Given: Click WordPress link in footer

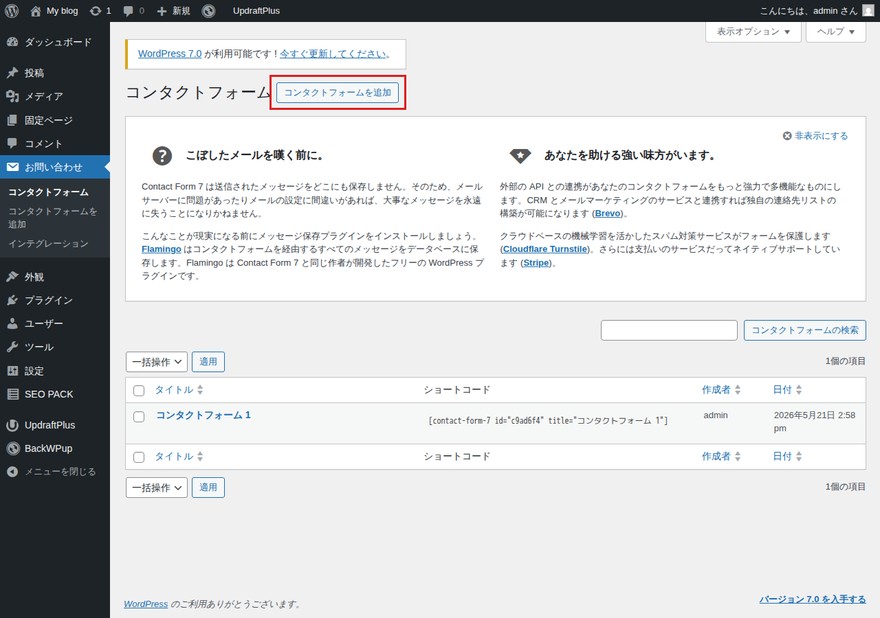Looking at the screenshot, I should tap(145, 604).
